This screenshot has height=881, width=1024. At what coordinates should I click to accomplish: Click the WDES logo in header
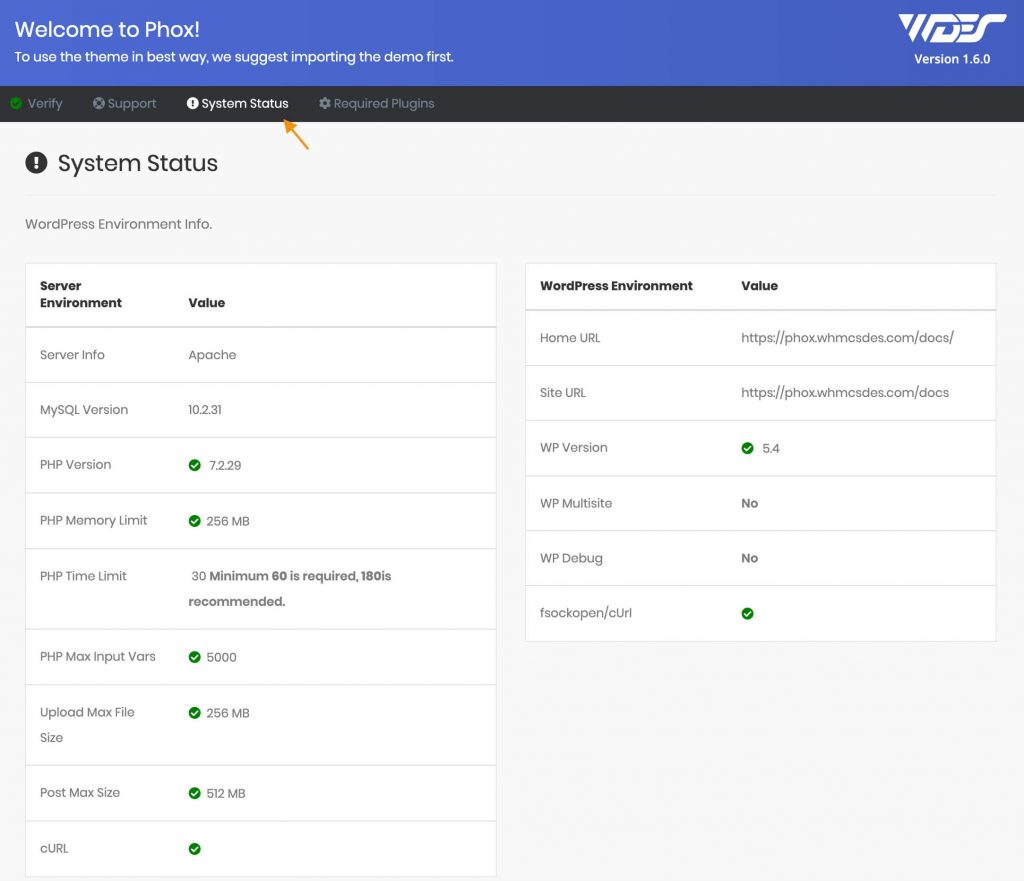tap(952, 28)
